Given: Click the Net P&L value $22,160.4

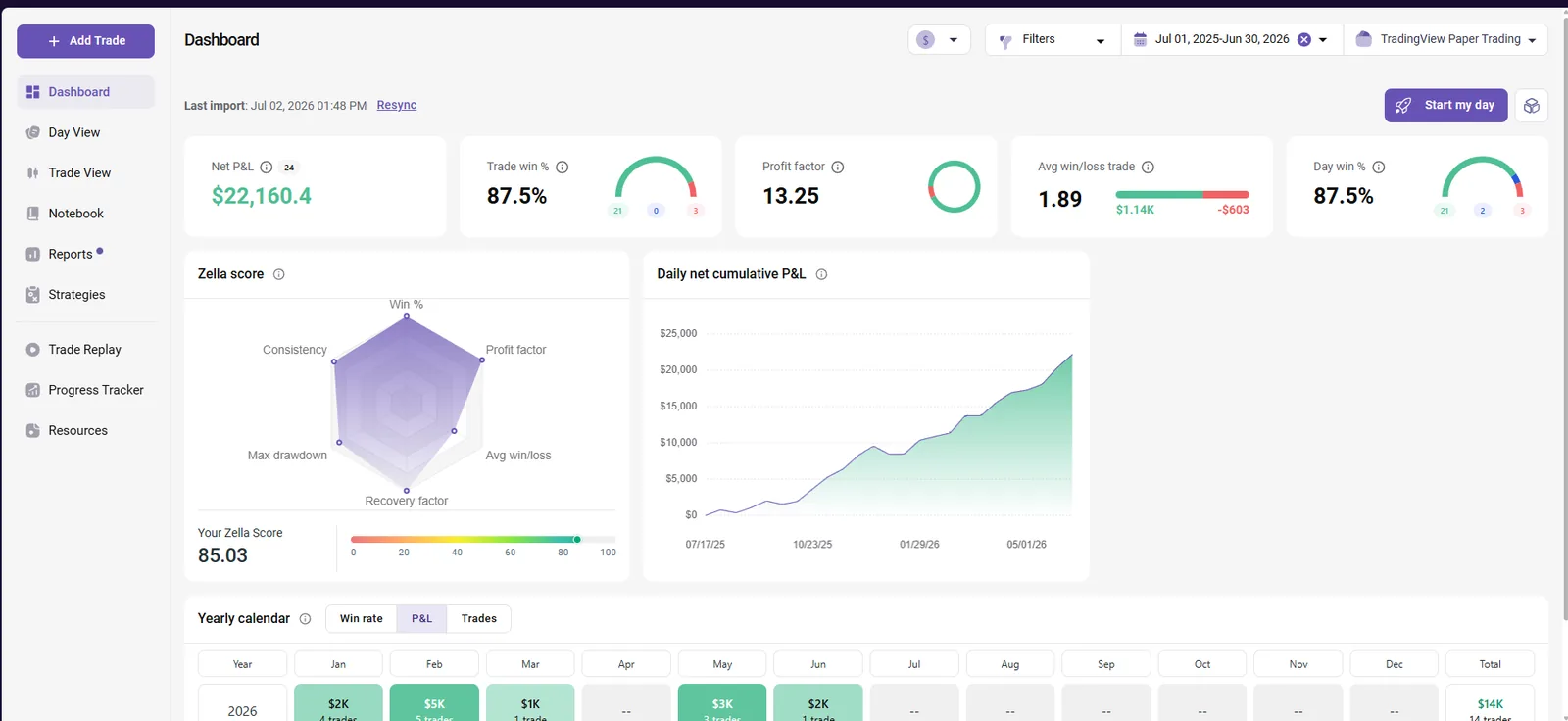Looking at the screenshot, I should pyautogui.click(x=262, y=196).
